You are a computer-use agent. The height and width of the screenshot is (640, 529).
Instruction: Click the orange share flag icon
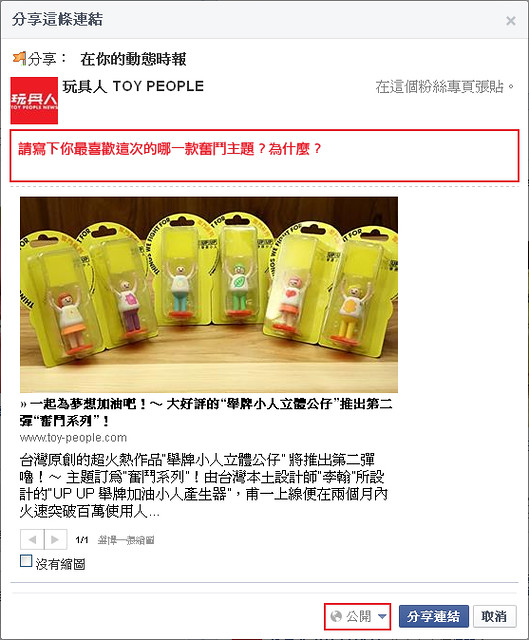click(19, 58)
